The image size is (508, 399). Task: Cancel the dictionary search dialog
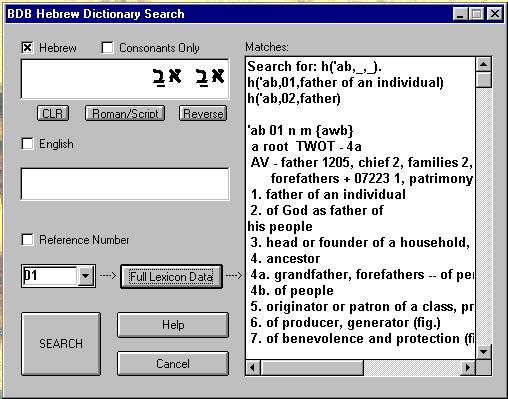pyautogui.click(x=173, y=363)
